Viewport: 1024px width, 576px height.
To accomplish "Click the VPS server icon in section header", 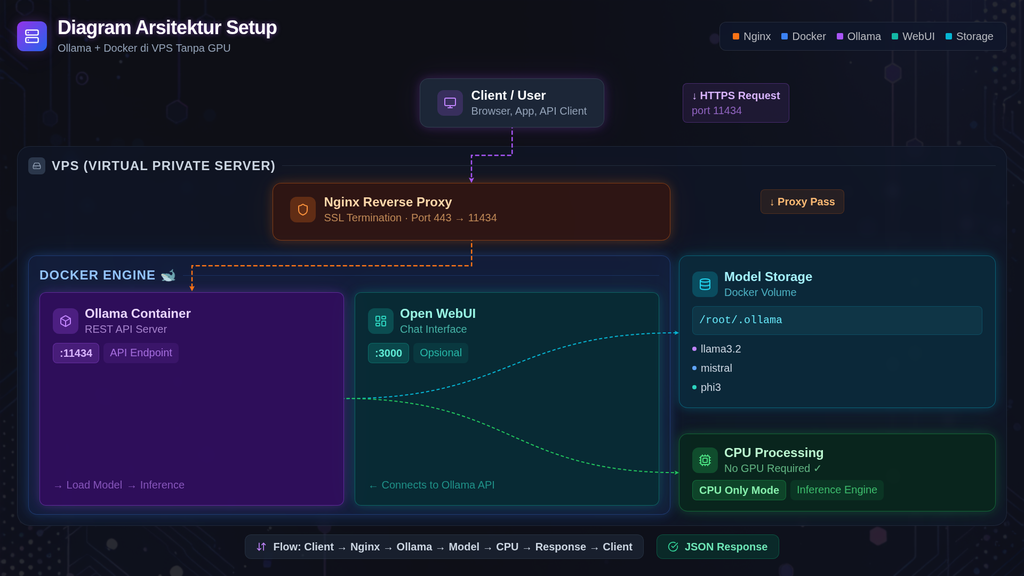I will [x=37, y=166].
